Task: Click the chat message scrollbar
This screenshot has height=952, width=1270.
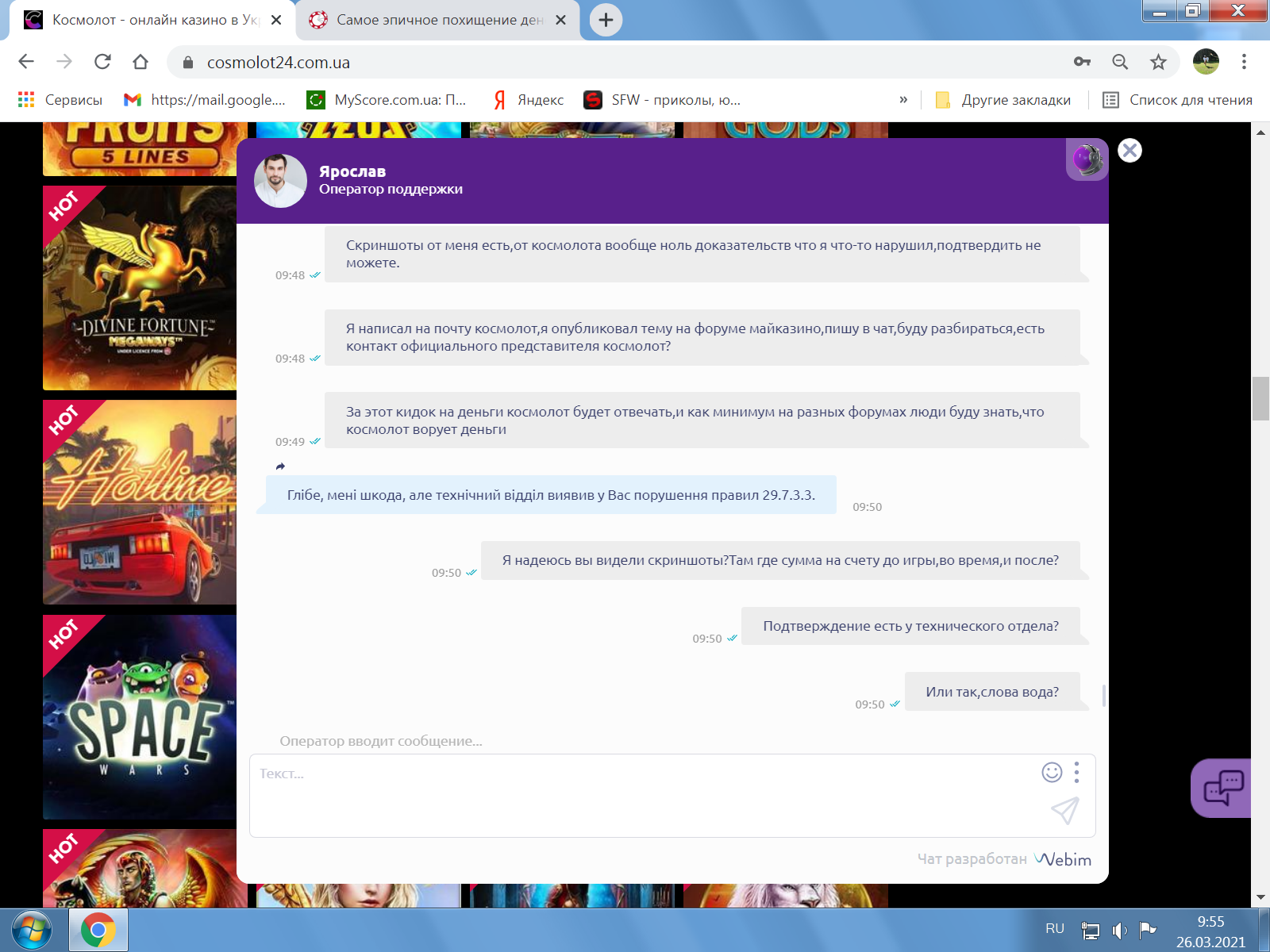Action: (1104, 696)
